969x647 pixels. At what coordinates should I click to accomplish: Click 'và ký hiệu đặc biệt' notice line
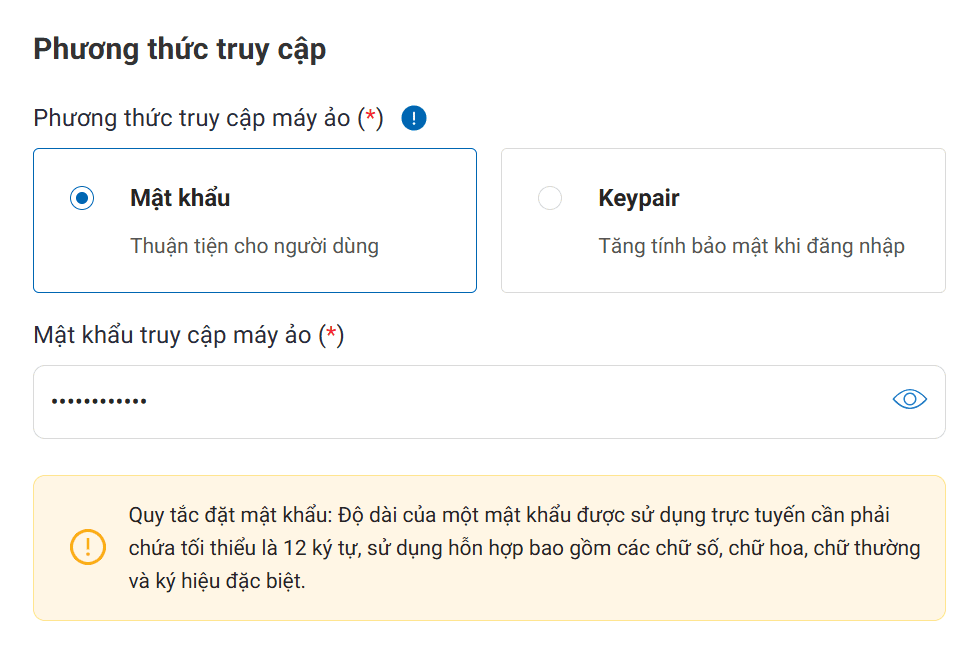pyautogui.click(x=217, y=581)
